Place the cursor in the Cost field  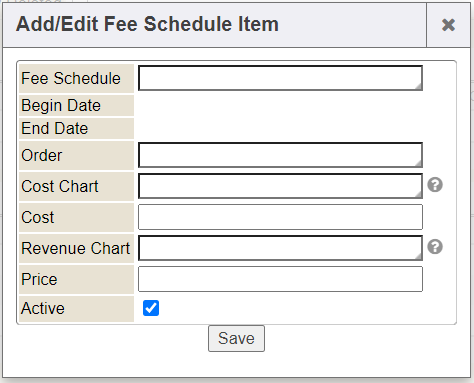pyautogui.click(x=280, y=217)
